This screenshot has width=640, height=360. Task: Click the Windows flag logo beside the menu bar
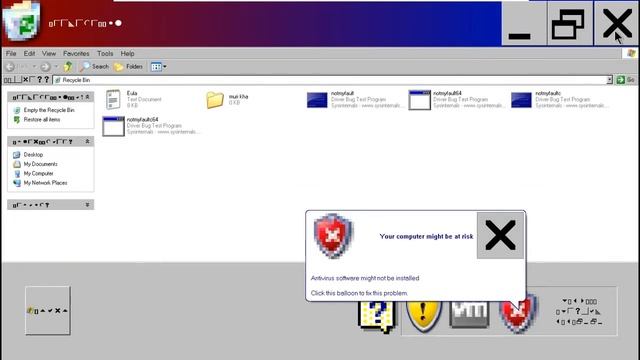631,53
